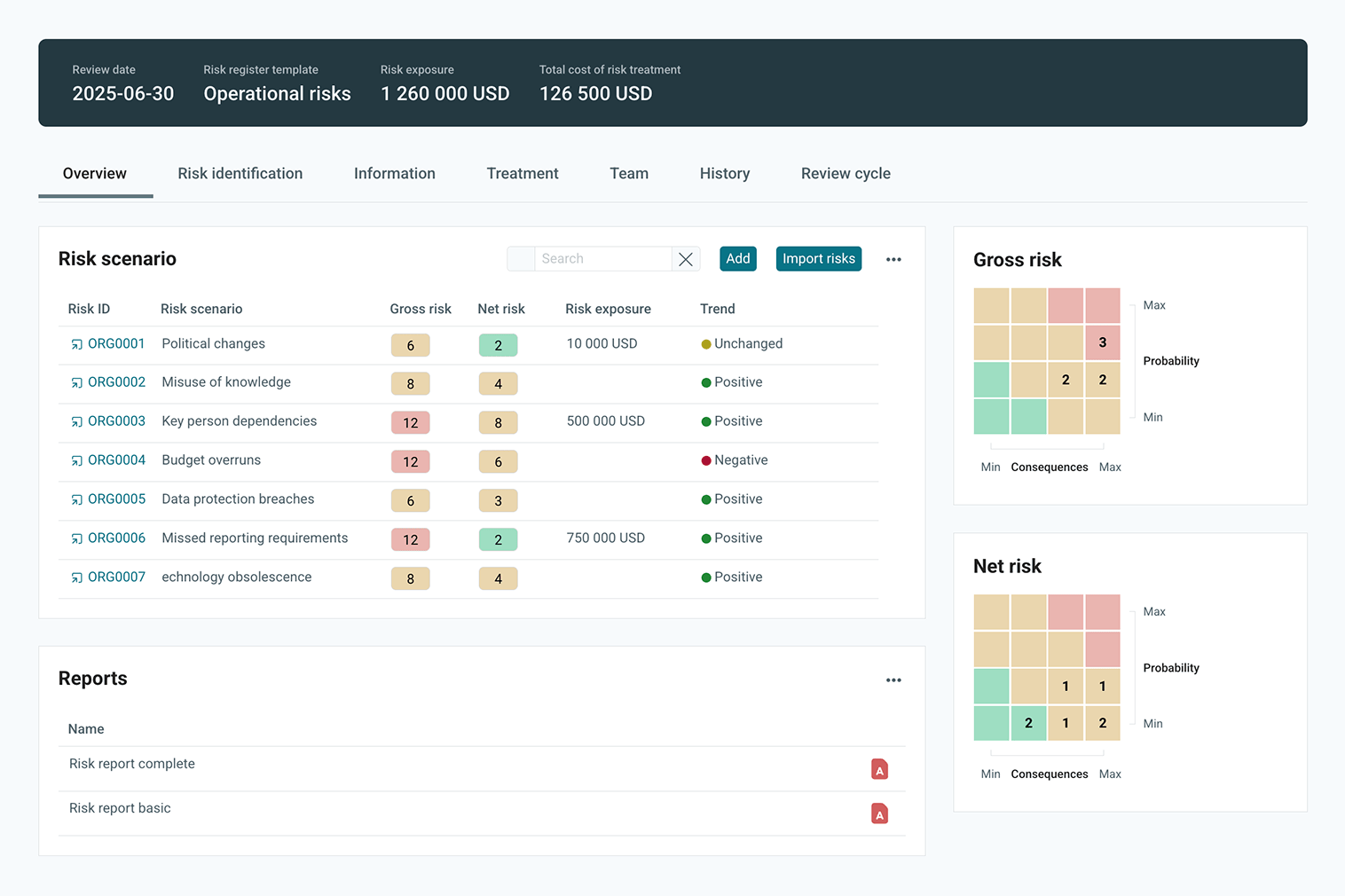This screenshot has height=896, width=1345.
Task: Clear the search field with X icon
Action: (686, 259)
